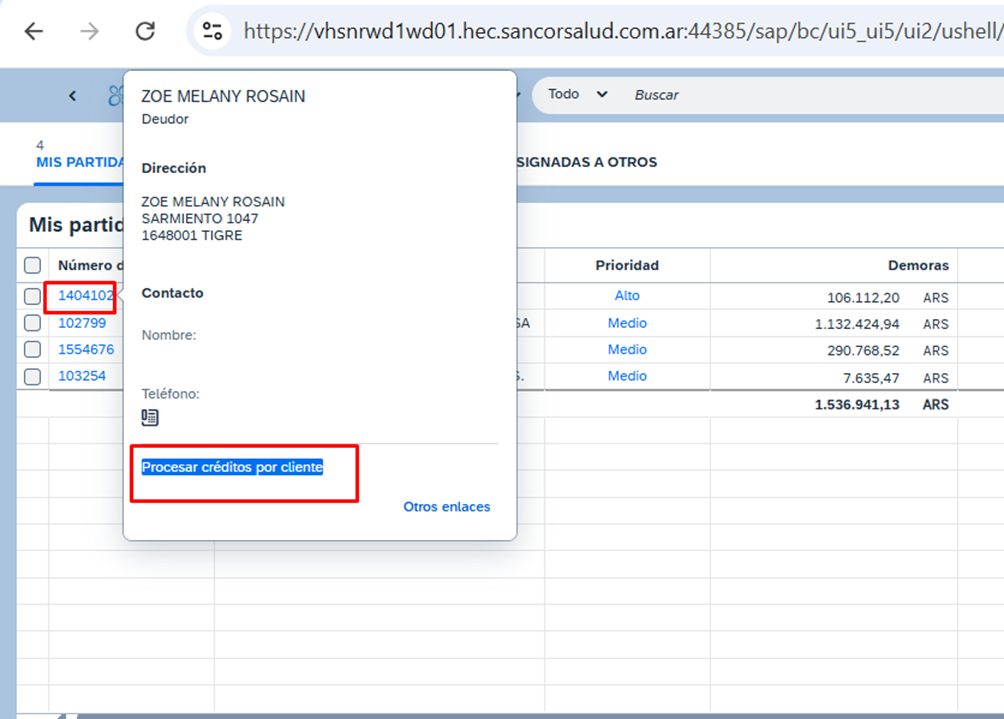Click the SAP shell back chevron

(73, 95)
